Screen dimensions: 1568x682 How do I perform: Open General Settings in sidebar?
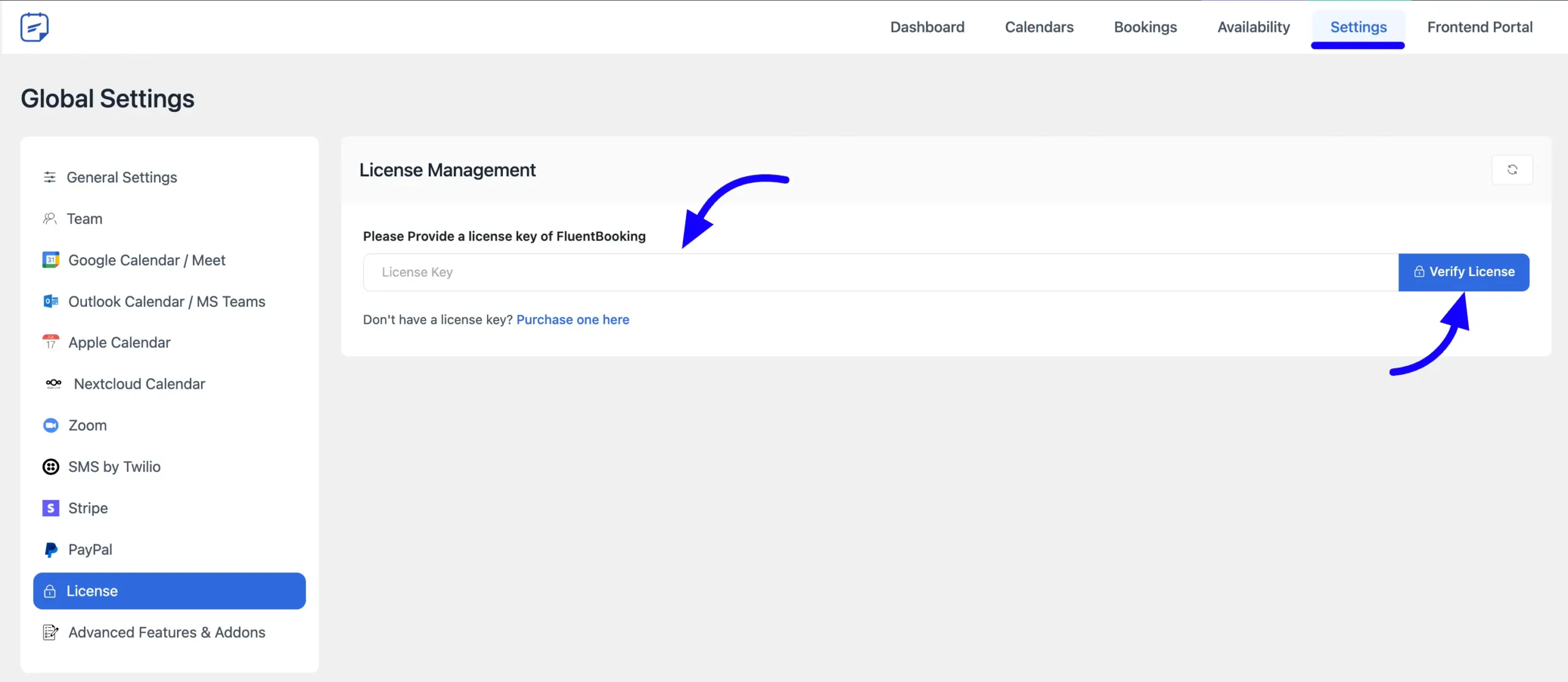pyautogui.click(x=170, y=178)
